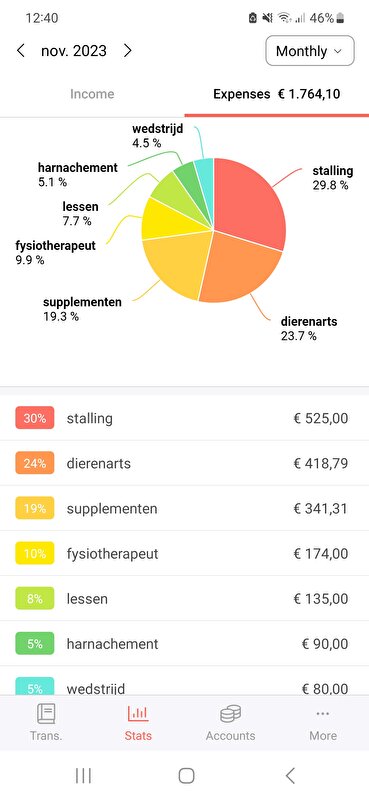Image resolution: width=369 pixels, height=800 pixels.
Task: Tap the orange dierenarts pie slice
Action: (239, 265)
